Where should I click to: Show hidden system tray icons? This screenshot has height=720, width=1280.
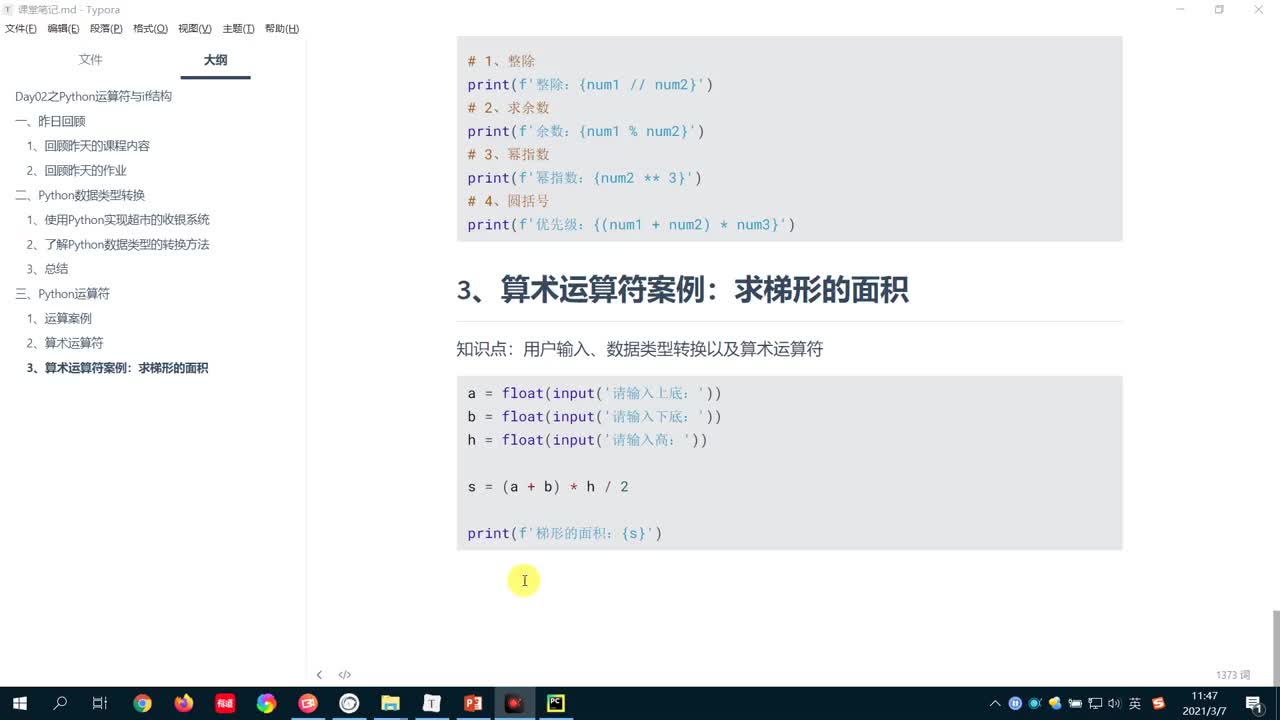pyautogui.click(x=994, y=703)
